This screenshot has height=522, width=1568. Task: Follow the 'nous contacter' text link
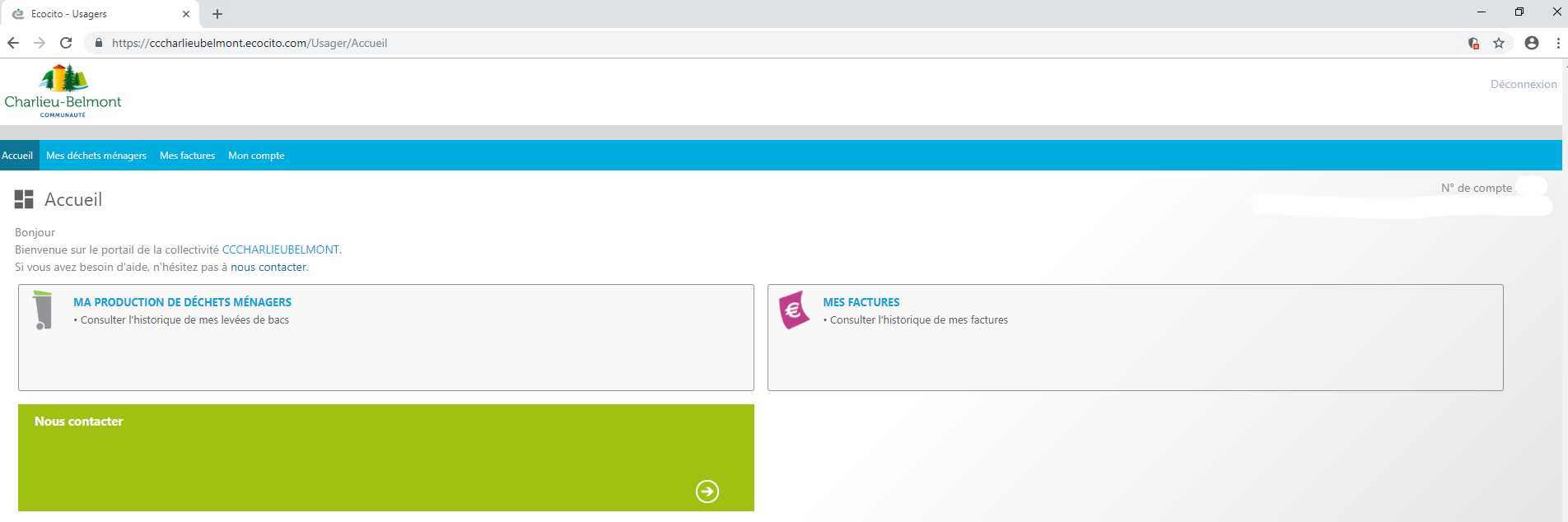pyautogui.click(x=268, y=267)
